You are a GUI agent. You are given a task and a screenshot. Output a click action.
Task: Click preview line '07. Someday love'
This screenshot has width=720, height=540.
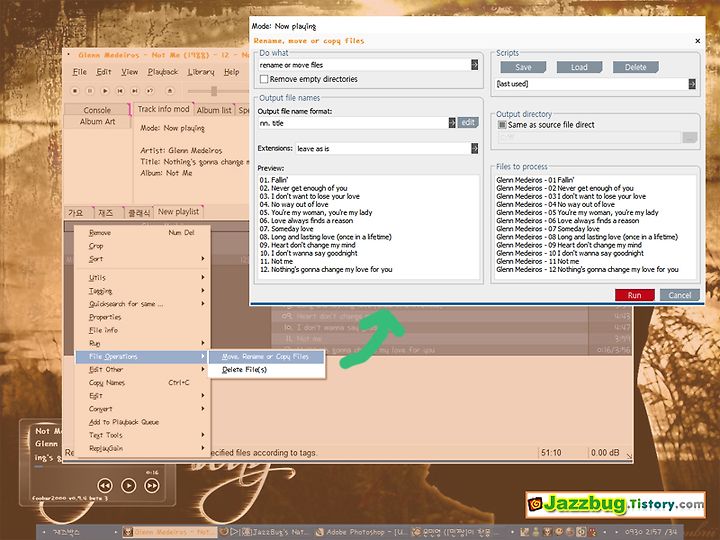click(x=287, y=229)
